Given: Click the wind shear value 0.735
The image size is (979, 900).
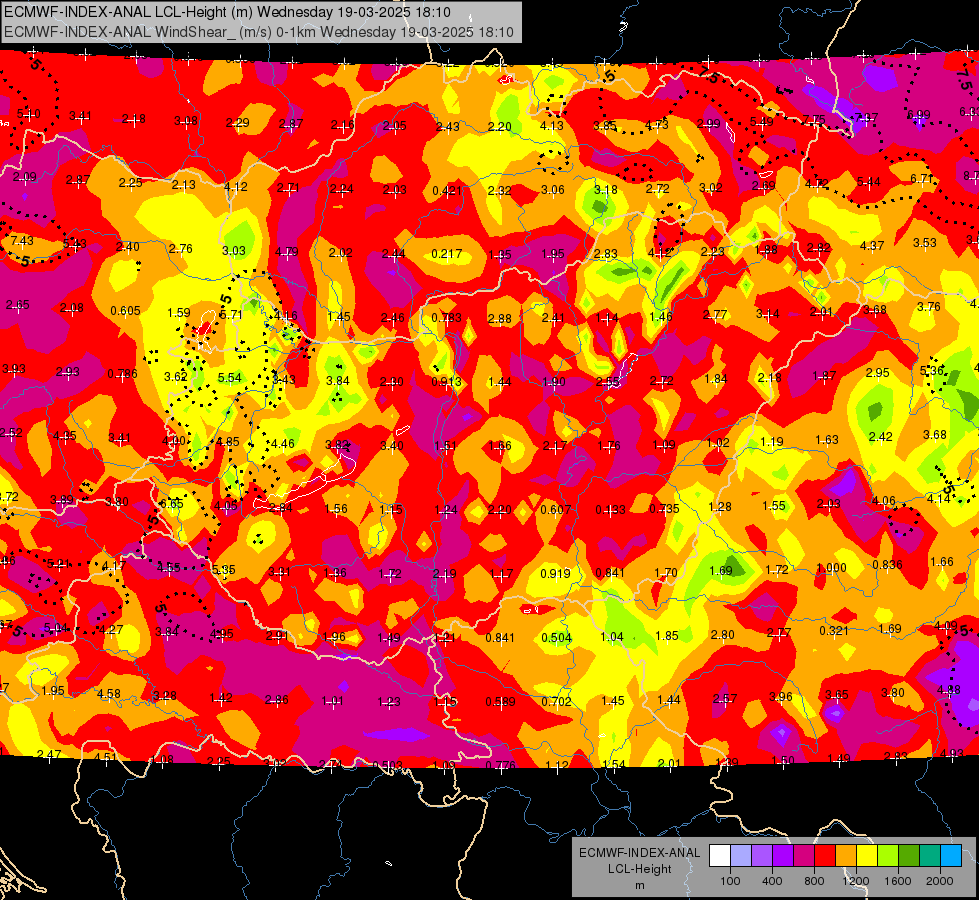Looking at the screenshot, I should pos(664,508).
